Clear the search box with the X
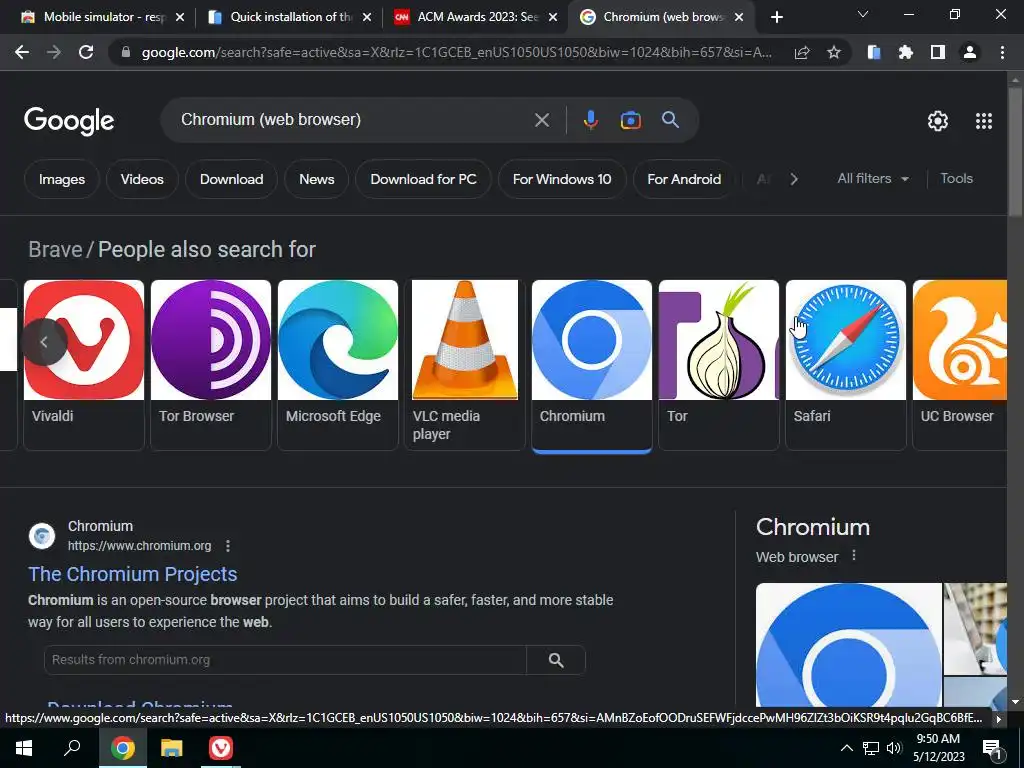 (x=542, y=120)
